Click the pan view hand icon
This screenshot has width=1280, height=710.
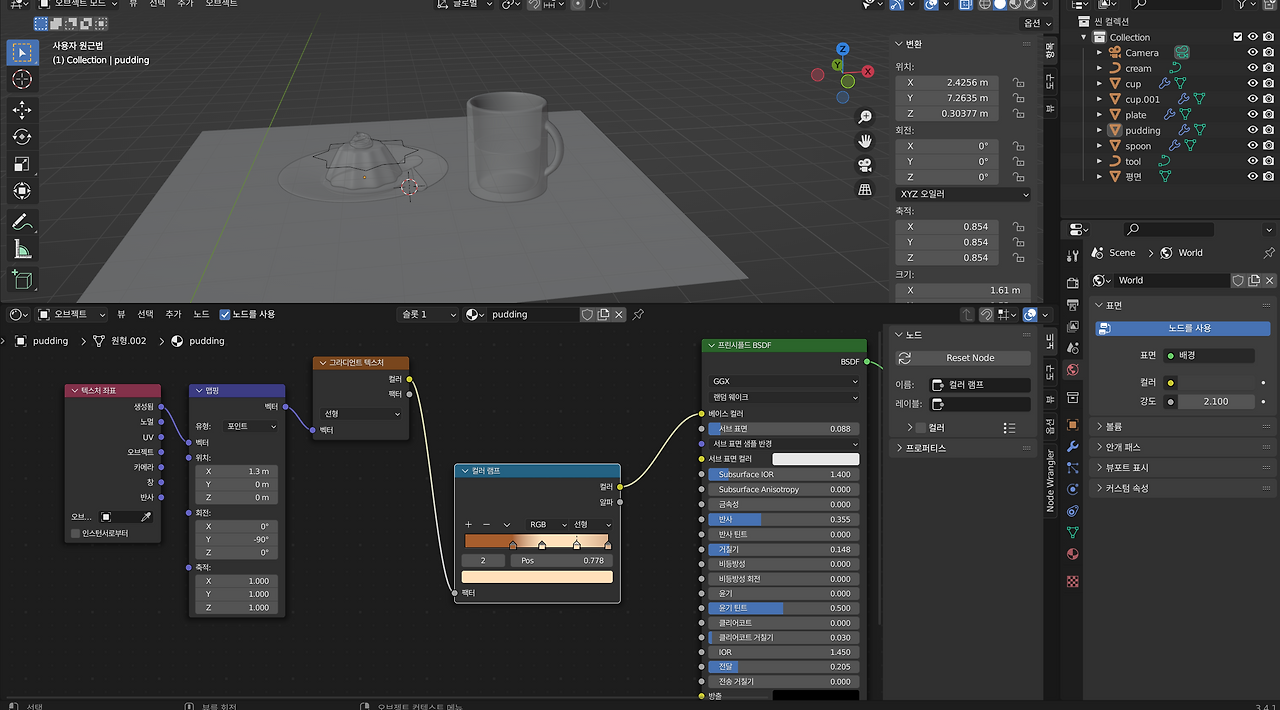tap(865, 141)
